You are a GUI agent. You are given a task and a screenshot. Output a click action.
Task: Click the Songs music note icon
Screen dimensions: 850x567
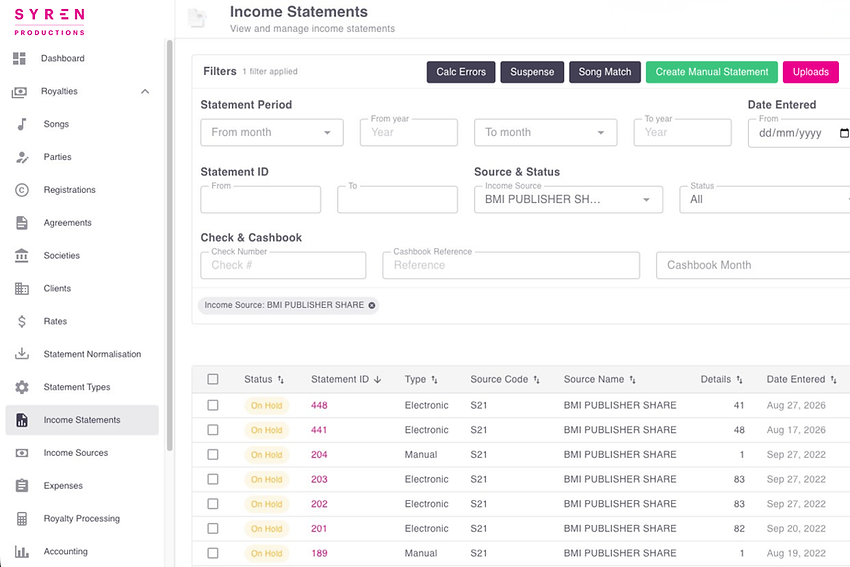tap(22, 124)
